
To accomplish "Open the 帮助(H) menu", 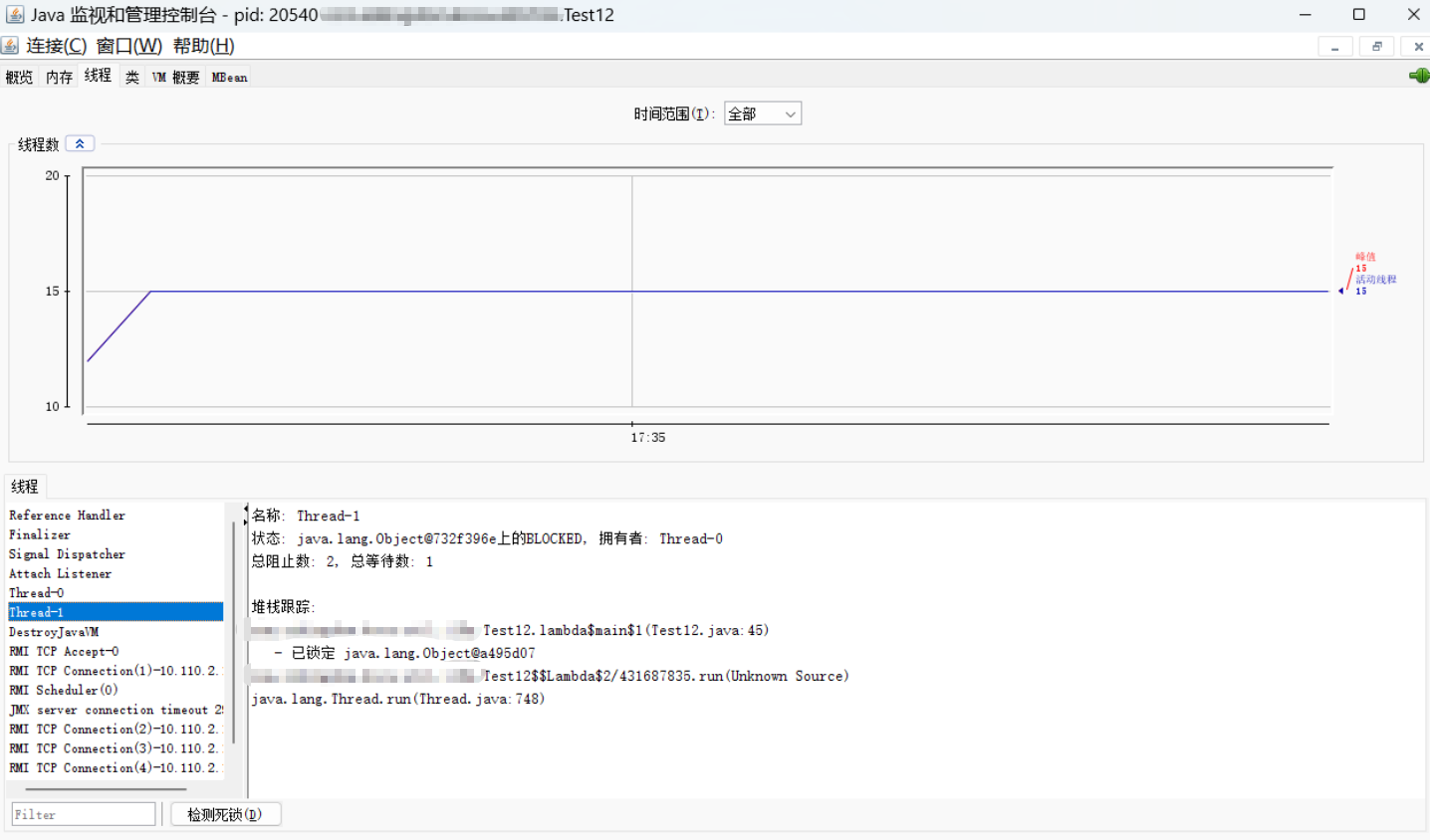I will point(203,46).
